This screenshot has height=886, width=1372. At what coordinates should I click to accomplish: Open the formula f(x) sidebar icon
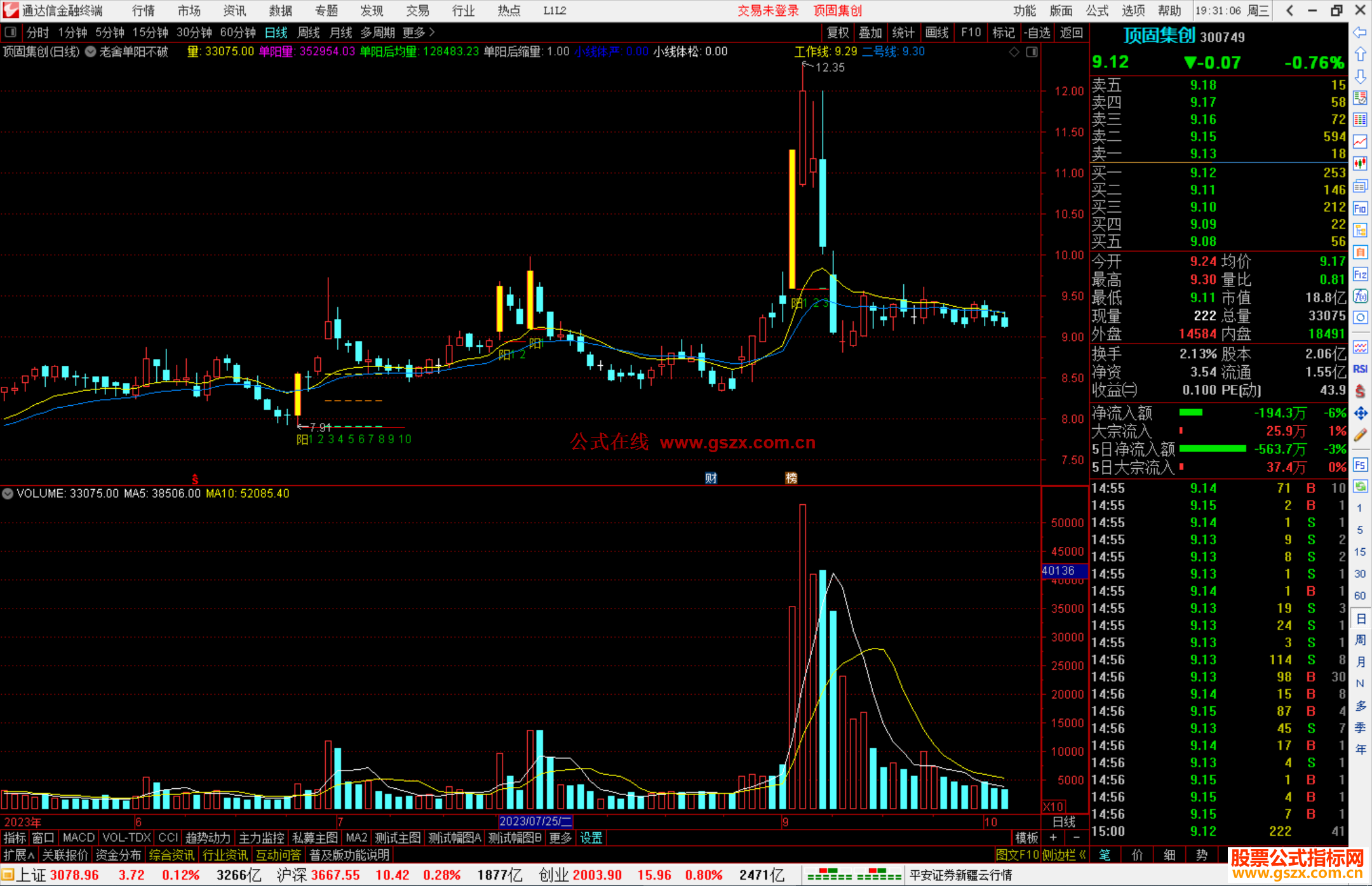click(x=1360, y=296)
